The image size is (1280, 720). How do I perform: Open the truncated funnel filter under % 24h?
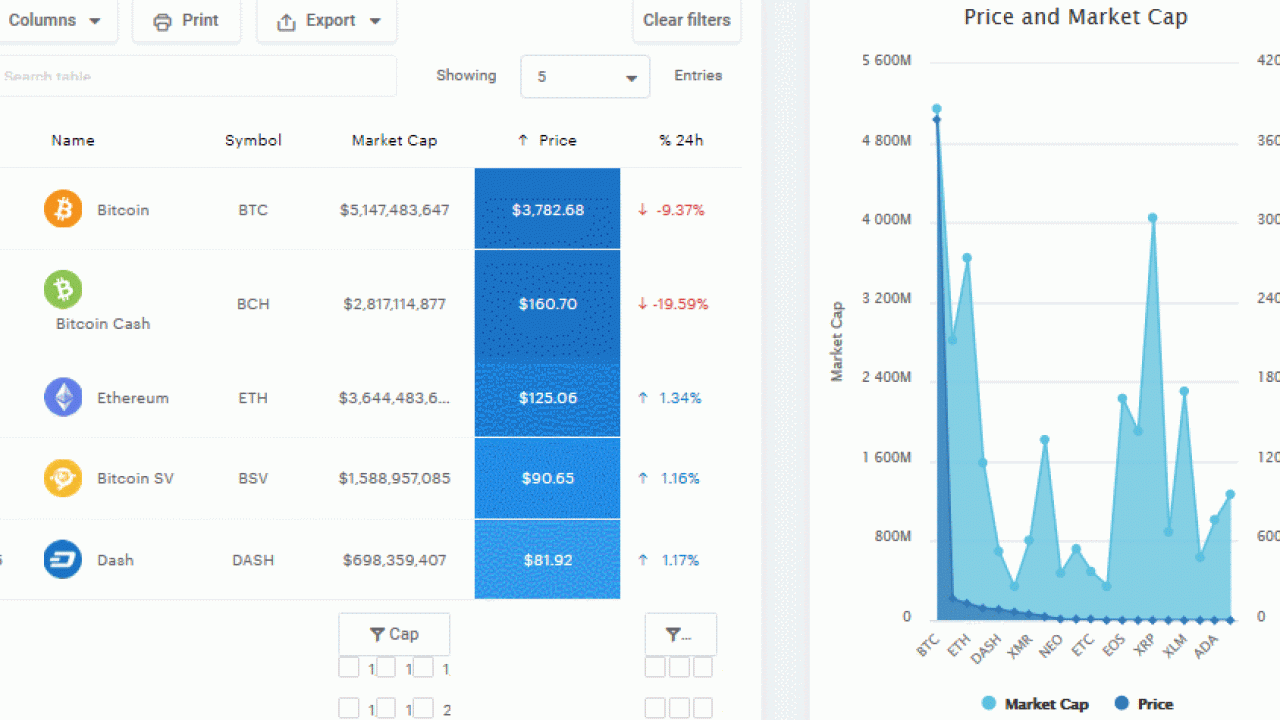pos(680,634)
